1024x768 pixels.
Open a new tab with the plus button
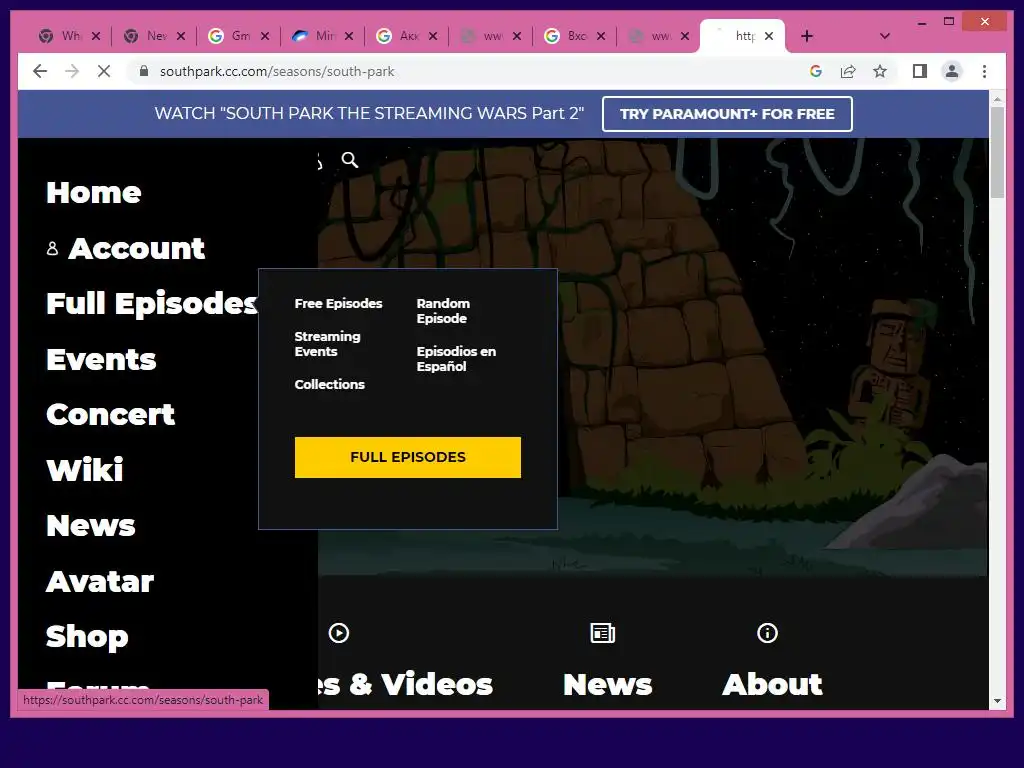(807, 36)
